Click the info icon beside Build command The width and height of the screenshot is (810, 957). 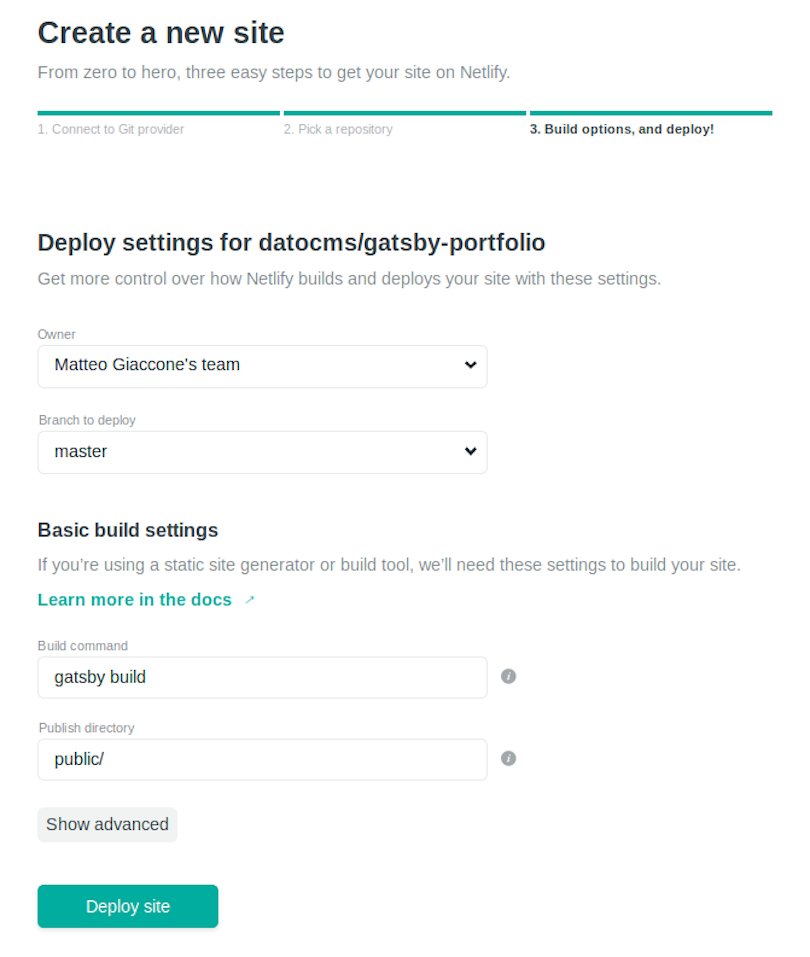tap(508, 676)
